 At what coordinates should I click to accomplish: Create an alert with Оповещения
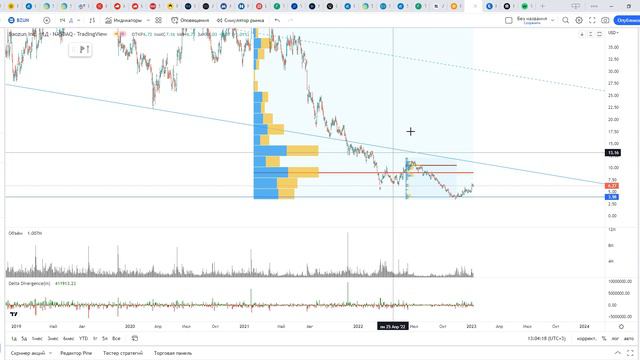190,20
